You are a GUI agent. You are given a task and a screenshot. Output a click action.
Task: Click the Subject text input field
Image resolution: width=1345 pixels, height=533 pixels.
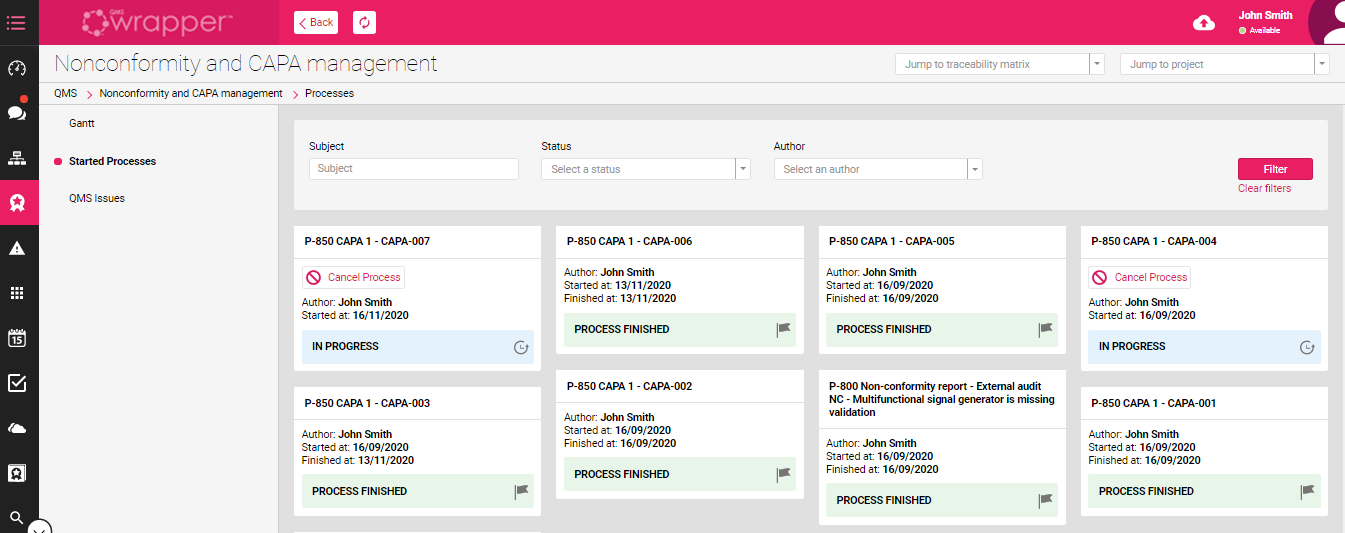pos(413,169)
